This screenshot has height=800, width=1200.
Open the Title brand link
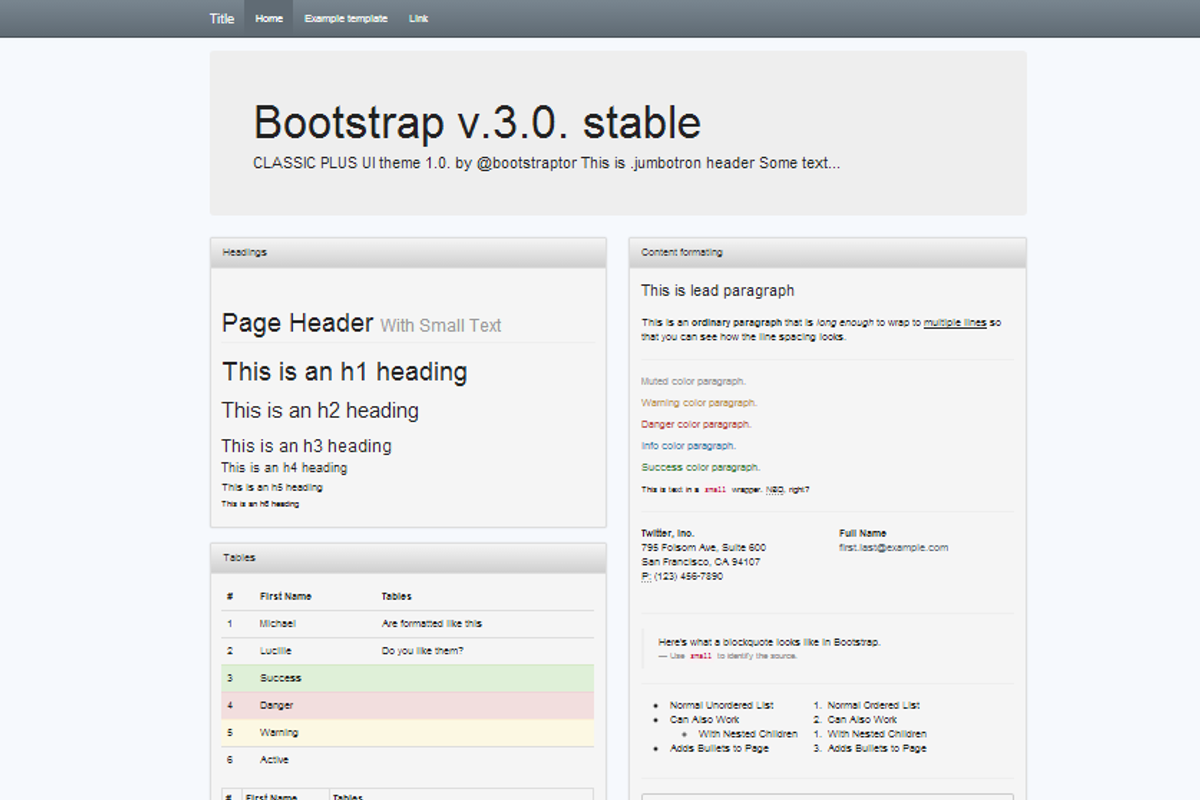click(x=221, y=17)
